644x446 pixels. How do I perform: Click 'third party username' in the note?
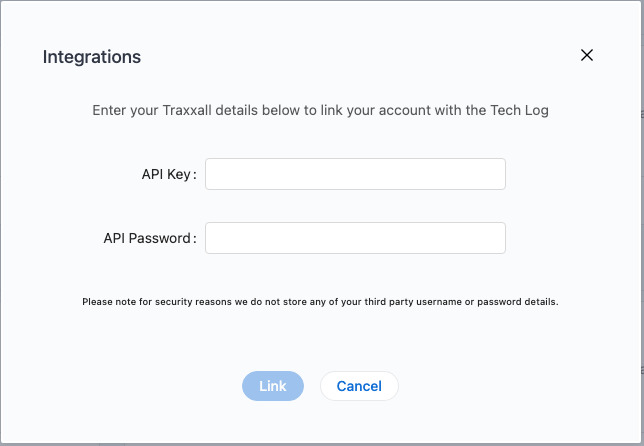click(417, 301)
